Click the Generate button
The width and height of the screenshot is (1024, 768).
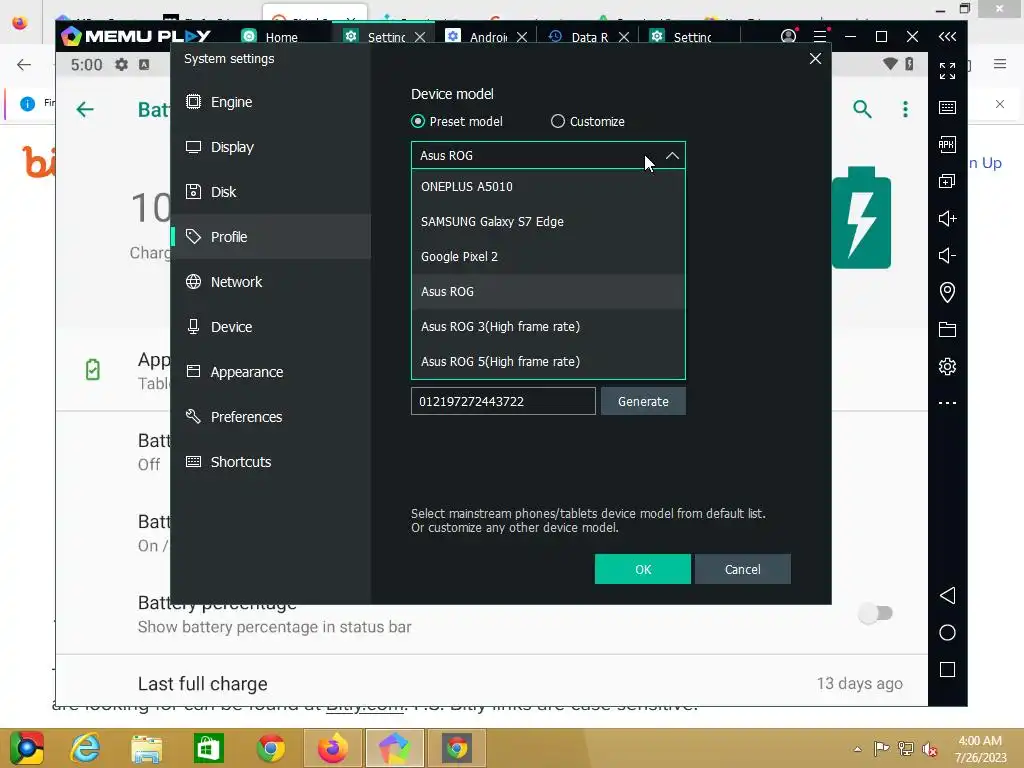[643, 401]
